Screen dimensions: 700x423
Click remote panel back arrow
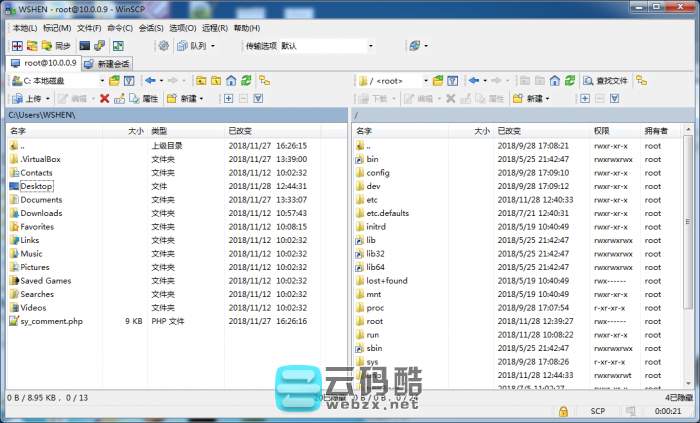click(x=474, y=81)
